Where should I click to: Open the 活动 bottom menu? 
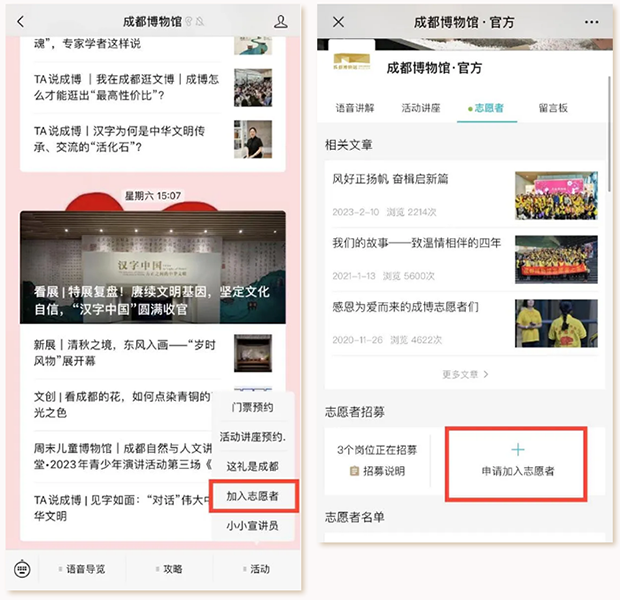(x=257, y=569)
